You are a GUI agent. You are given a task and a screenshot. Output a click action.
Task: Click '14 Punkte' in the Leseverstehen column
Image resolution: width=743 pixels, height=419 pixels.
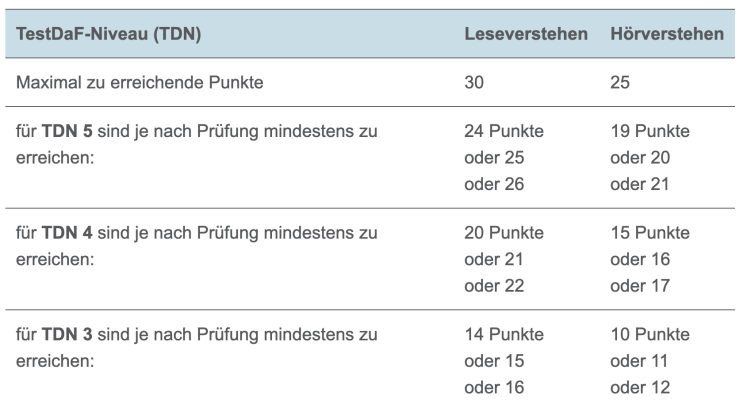pos(504,335)
